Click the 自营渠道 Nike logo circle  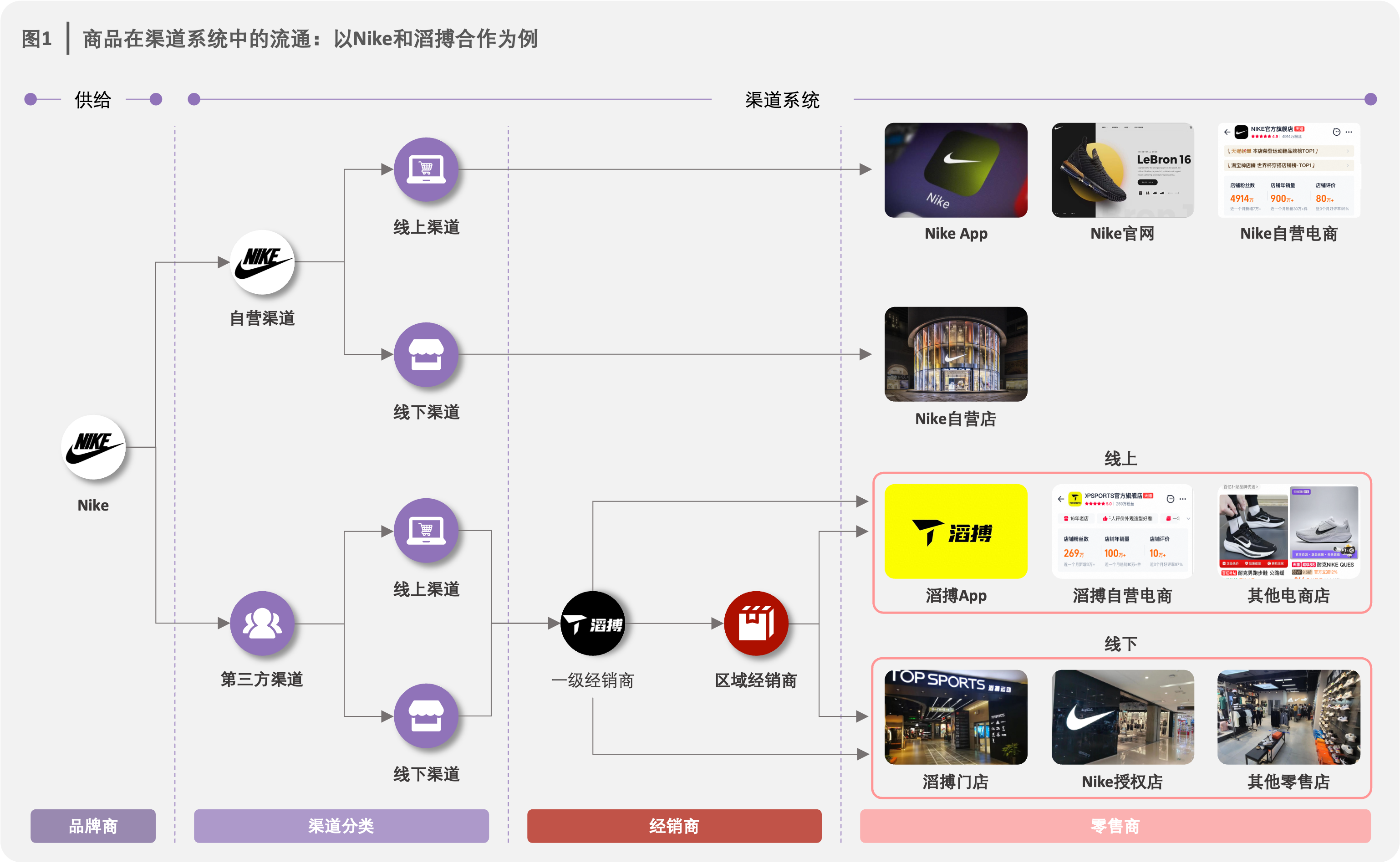click(x=262, y=262)
